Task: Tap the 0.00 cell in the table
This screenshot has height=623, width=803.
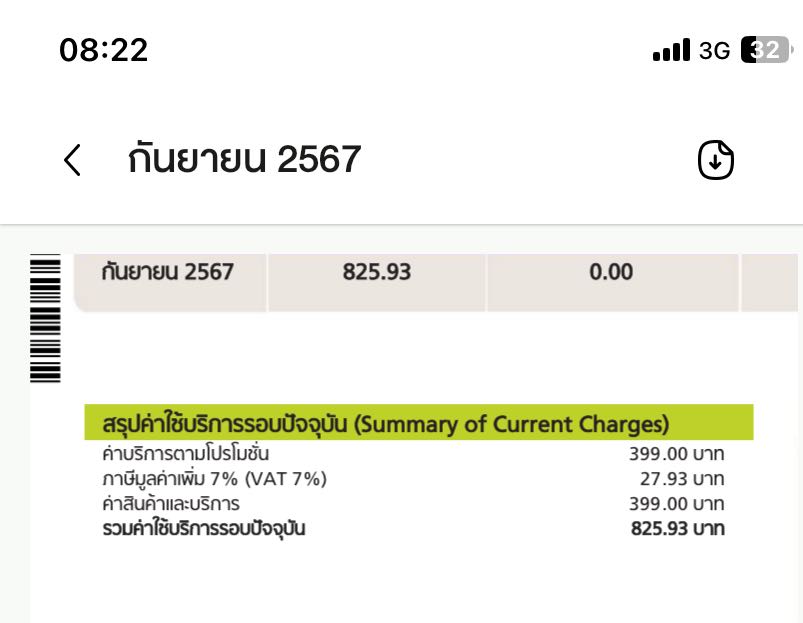Action: [611, 272]
